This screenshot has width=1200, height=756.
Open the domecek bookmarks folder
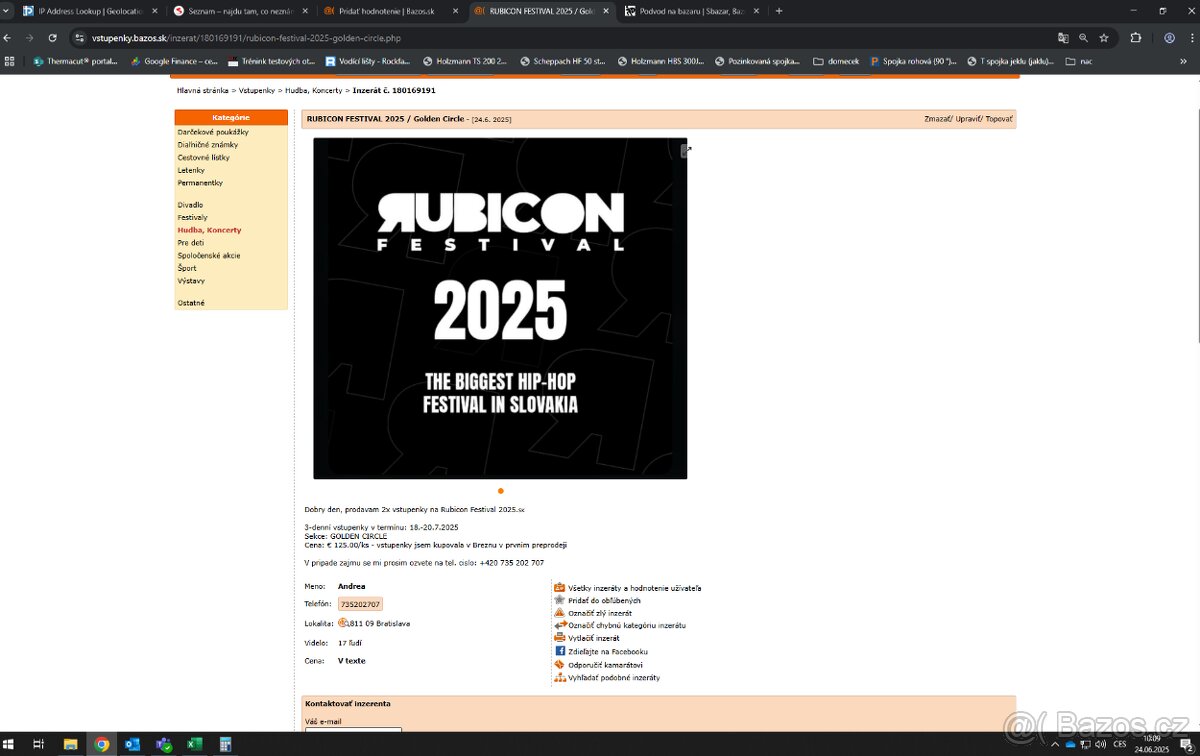[837, 61]
